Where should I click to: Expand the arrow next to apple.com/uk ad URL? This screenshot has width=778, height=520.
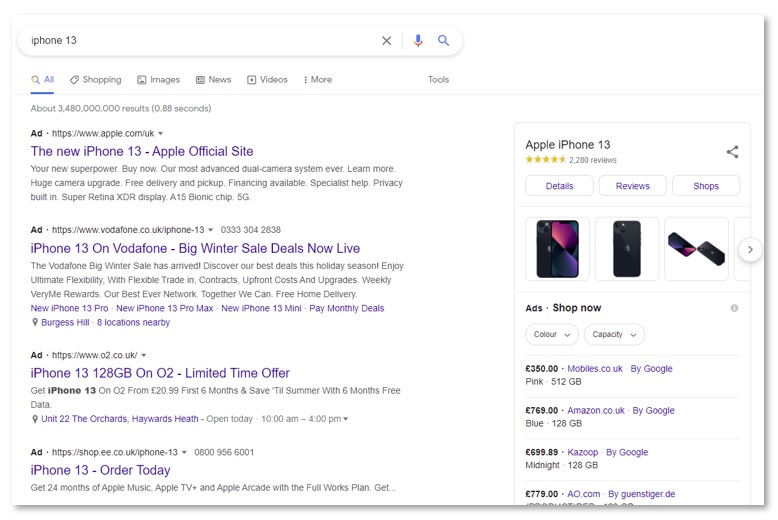click(160, 133)
